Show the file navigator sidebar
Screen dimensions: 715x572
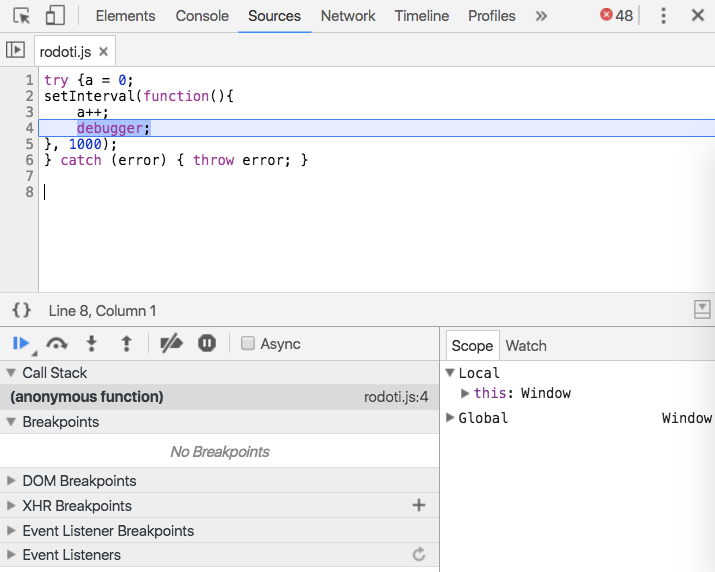click(x=16, y=50)
